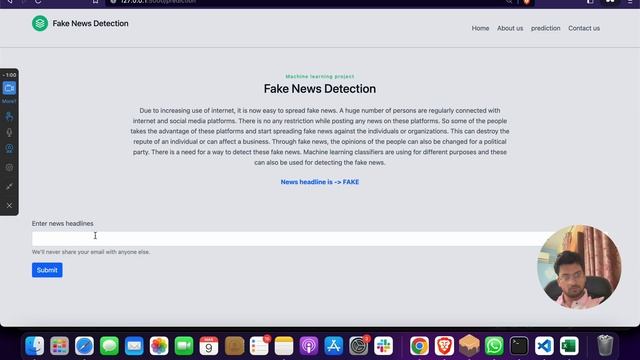The width and height of the screenshot is (640, 360).
Task: Open Google Chrome from the dock
Action: pyautogui.click(x=419, y=346)
